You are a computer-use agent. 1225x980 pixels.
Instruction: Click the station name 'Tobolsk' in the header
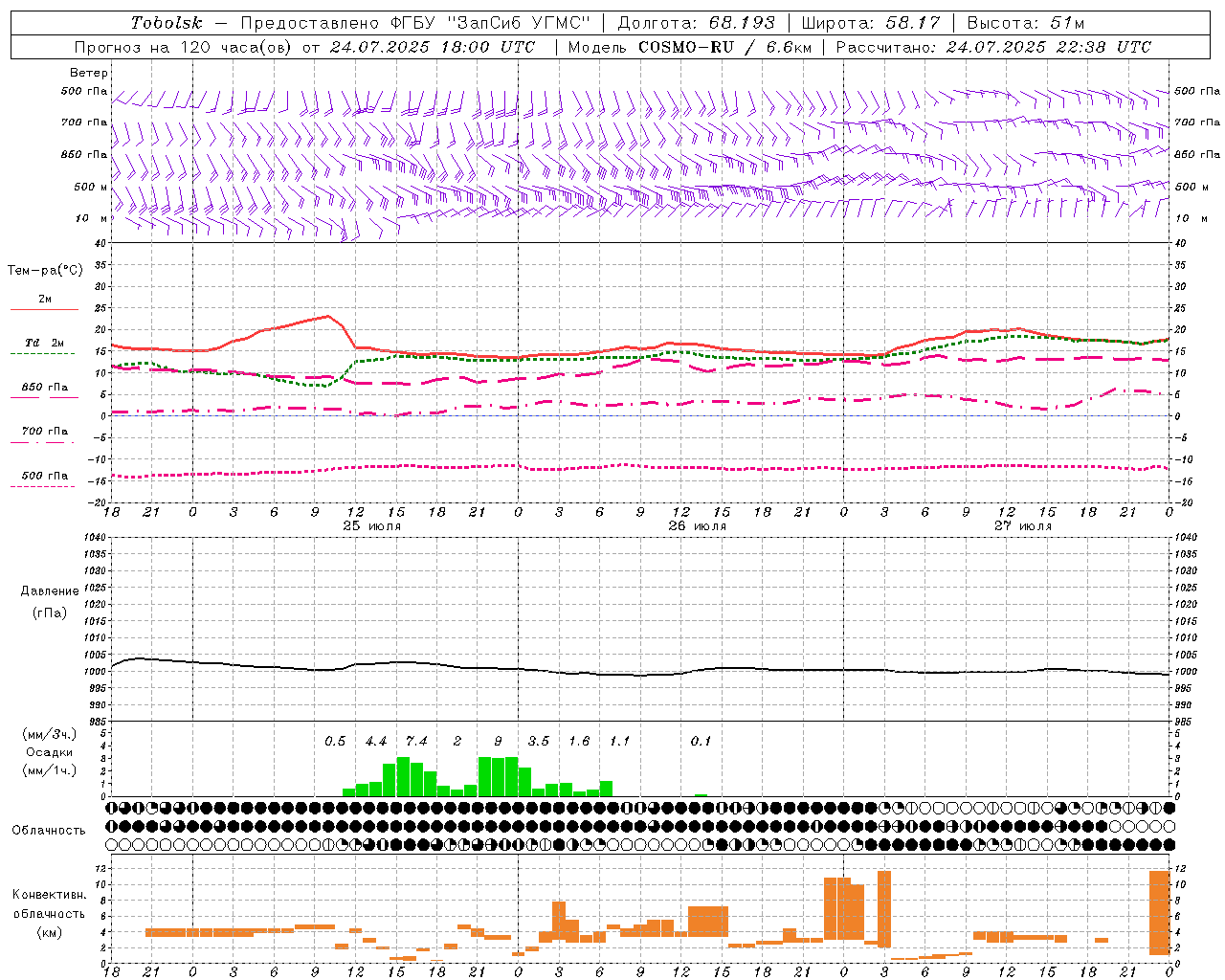tap(167, 23)
